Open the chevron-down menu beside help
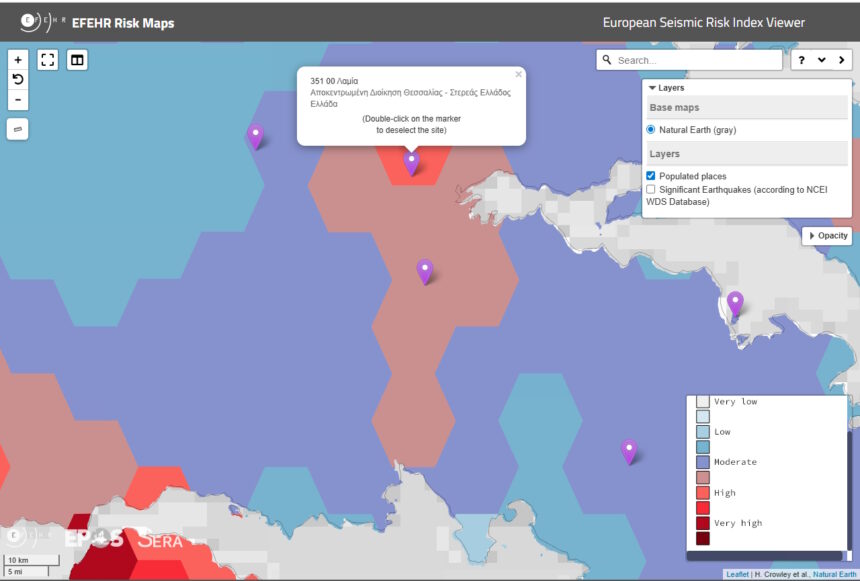This screenshot has height=581, width=860. pyautogui.click(x=821, y=60)
